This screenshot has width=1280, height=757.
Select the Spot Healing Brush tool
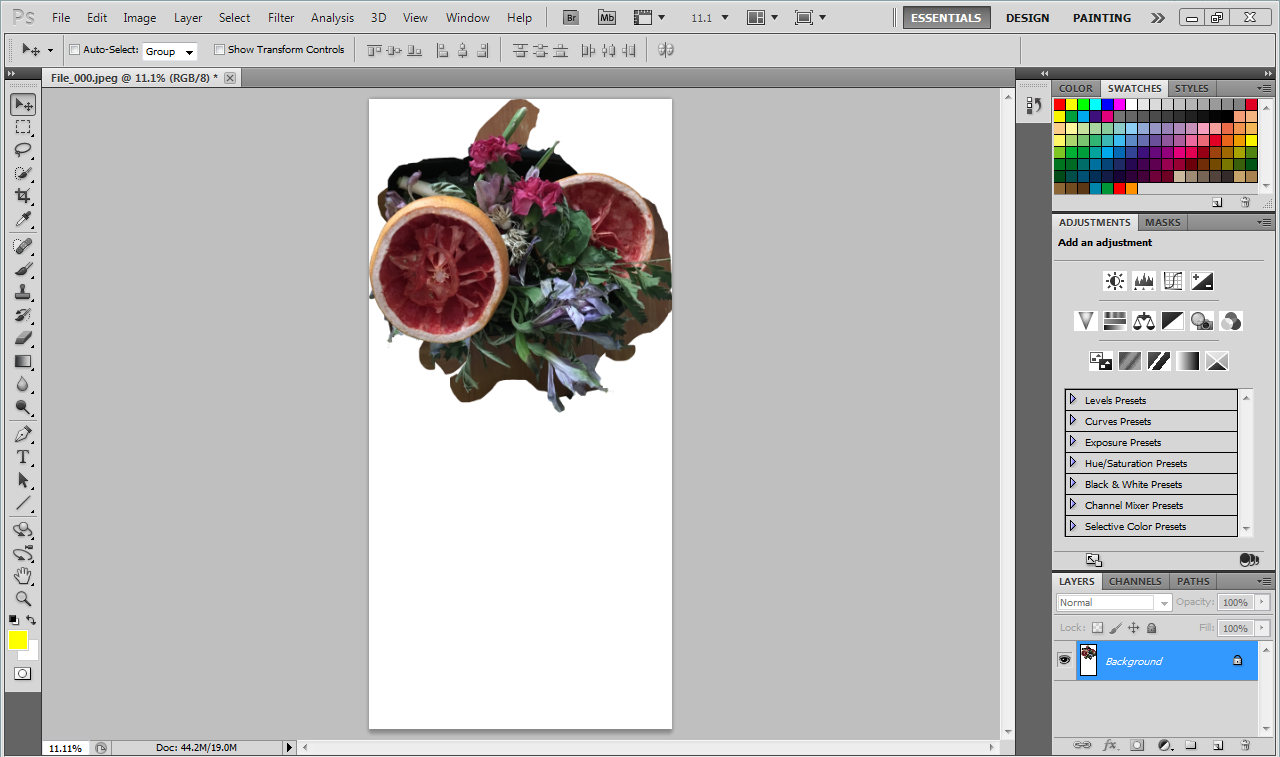[x=23, y=246]
